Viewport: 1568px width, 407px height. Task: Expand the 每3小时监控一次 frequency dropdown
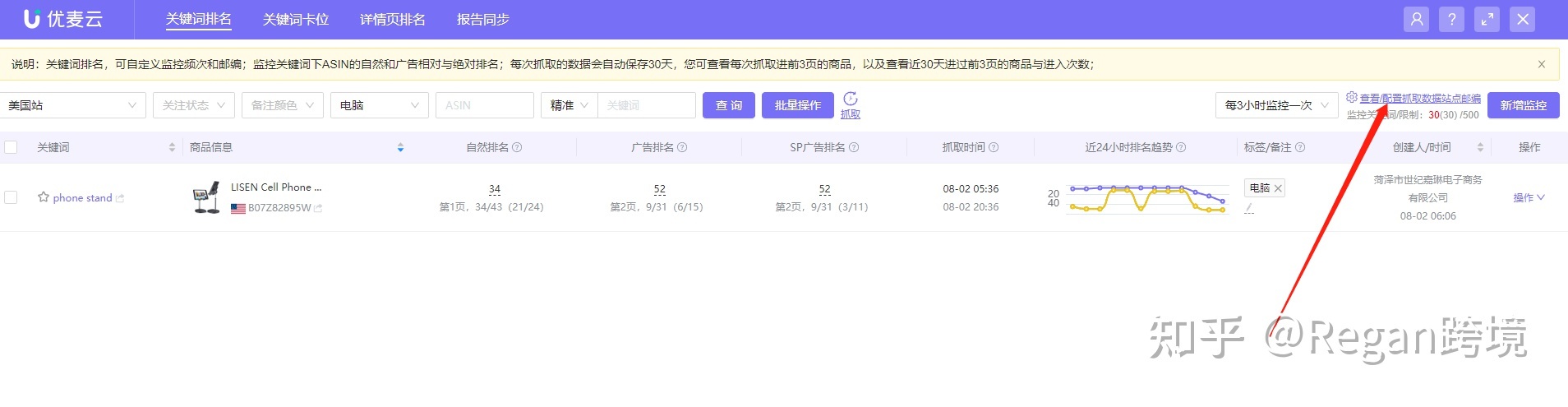click(x=1276, y=105)
